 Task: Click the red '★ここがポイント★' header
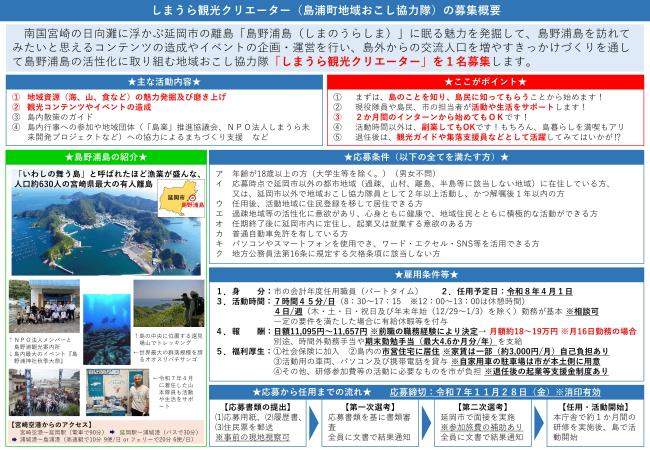(x=485, y=82)
